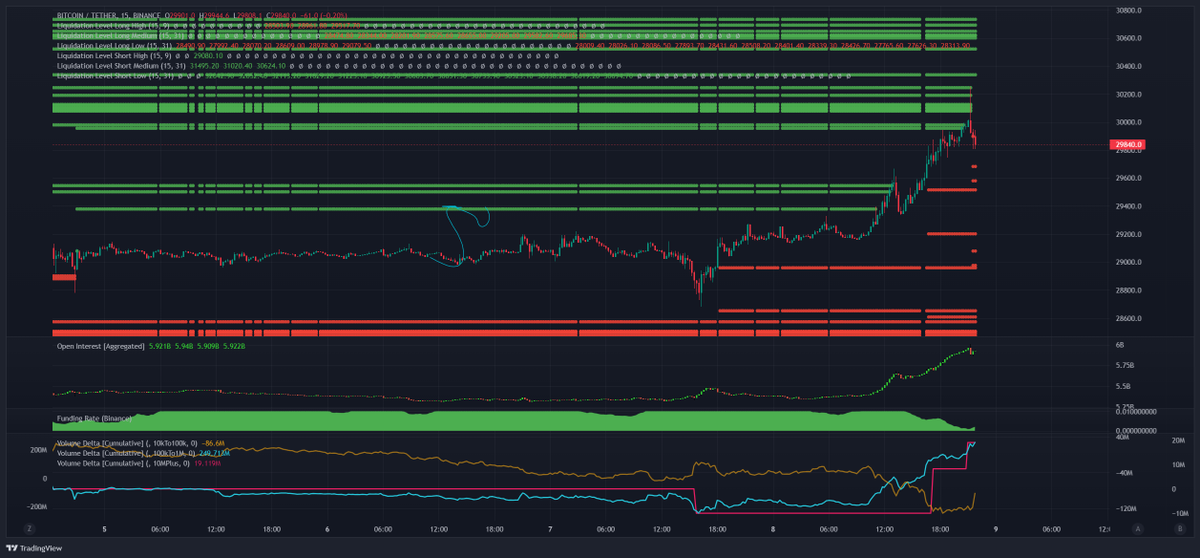
Task: Click the 5.75B open interest scale label
Action: 1125,365
